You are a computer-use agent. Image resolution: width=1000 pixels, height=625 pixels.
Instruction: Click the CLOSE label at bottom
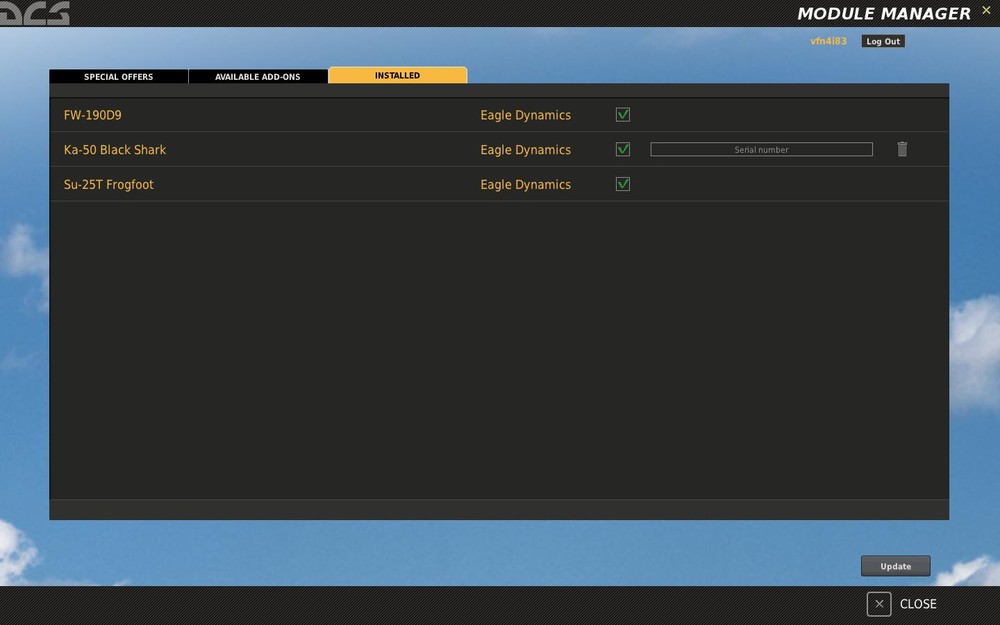(918, 604)
